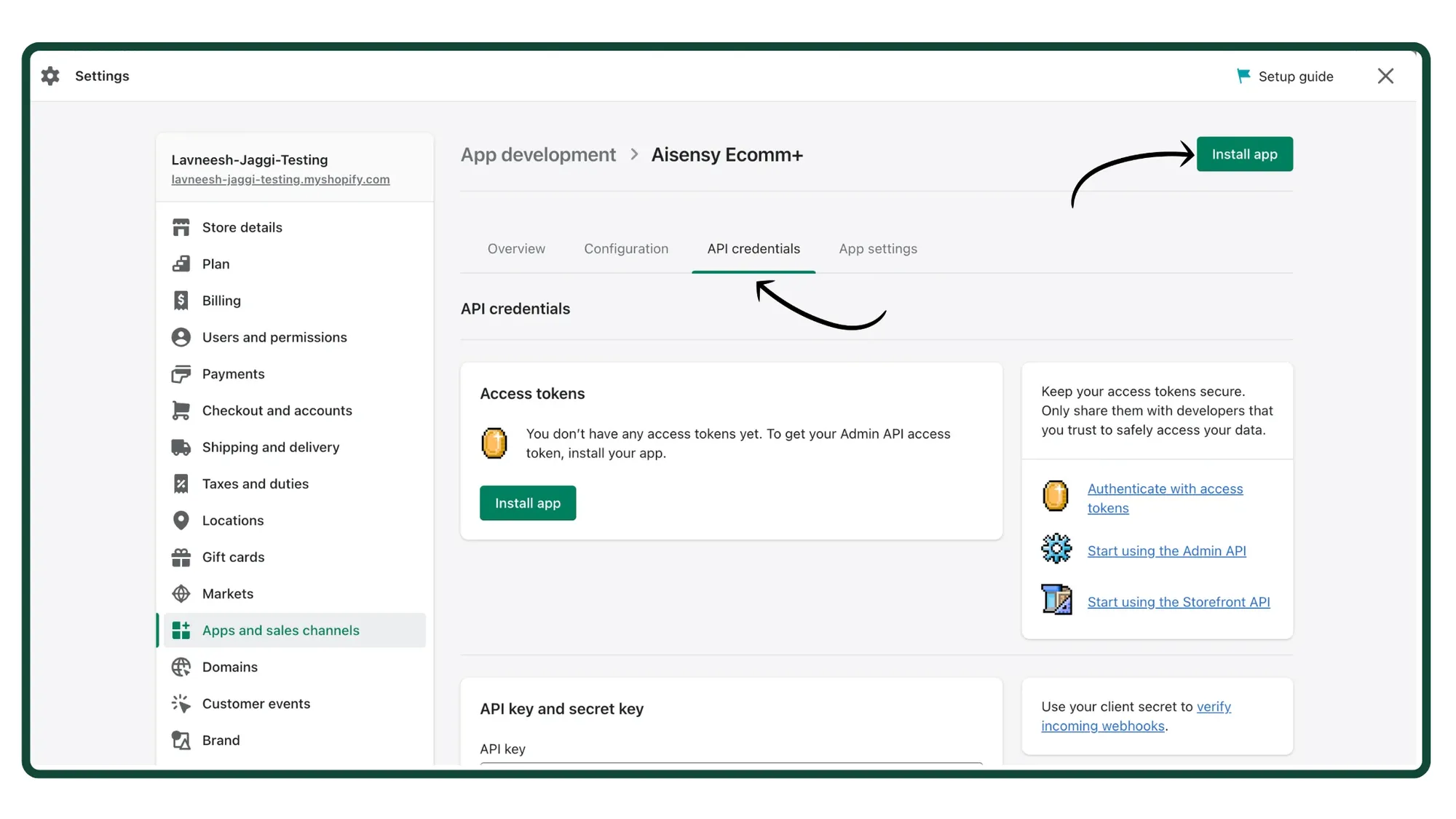Open Billing via the dollar receipt icon
Screen dimensions: 1456x819
[181, 300]
